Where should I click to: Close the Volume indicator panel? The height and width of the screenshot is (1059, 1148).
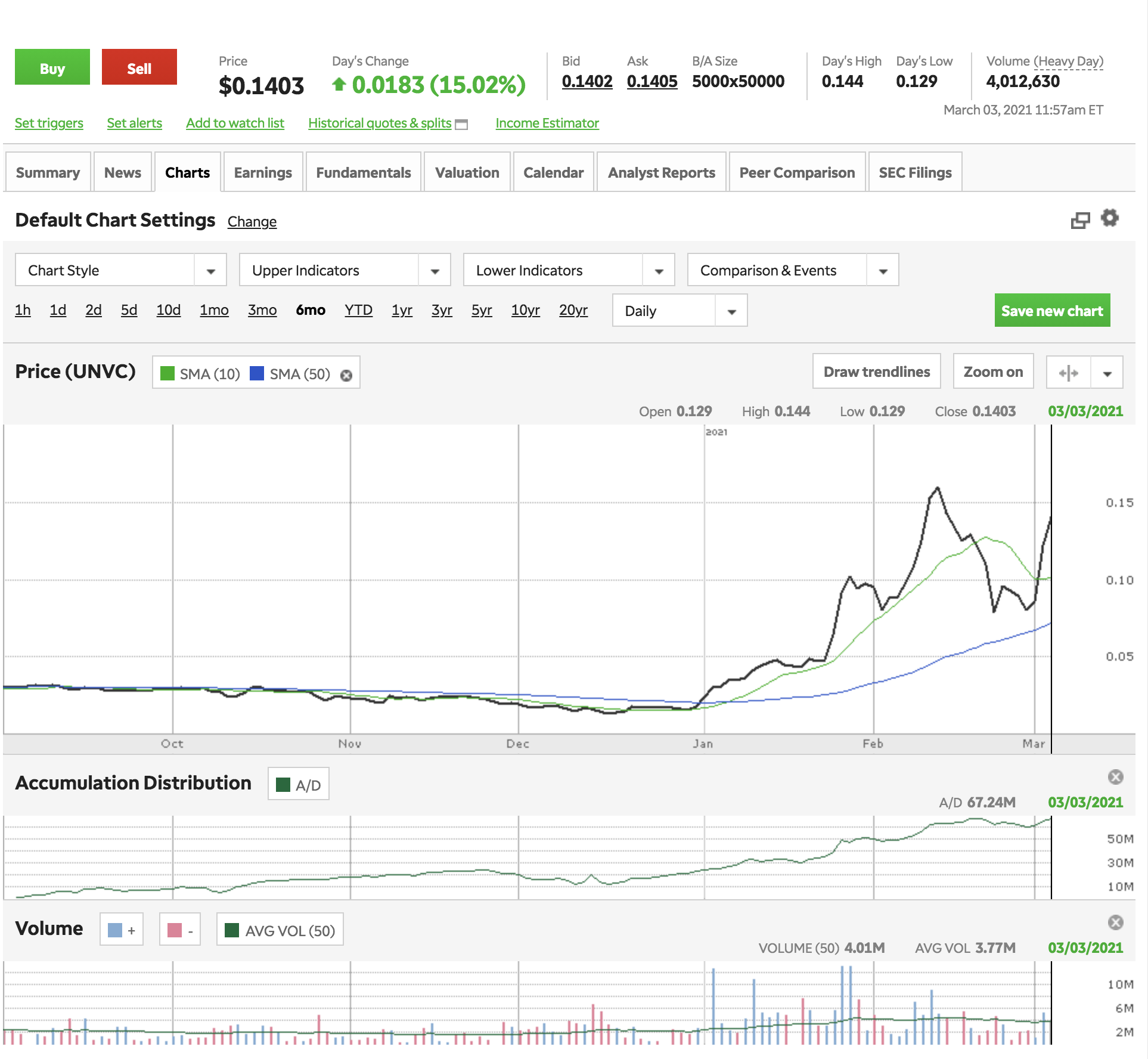(1116, 922)
